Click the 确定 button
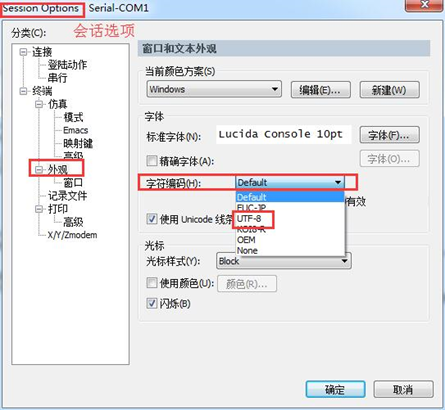The height and width of the screenshot is (410, 445). pyautogui.click(x=335, y=389)
